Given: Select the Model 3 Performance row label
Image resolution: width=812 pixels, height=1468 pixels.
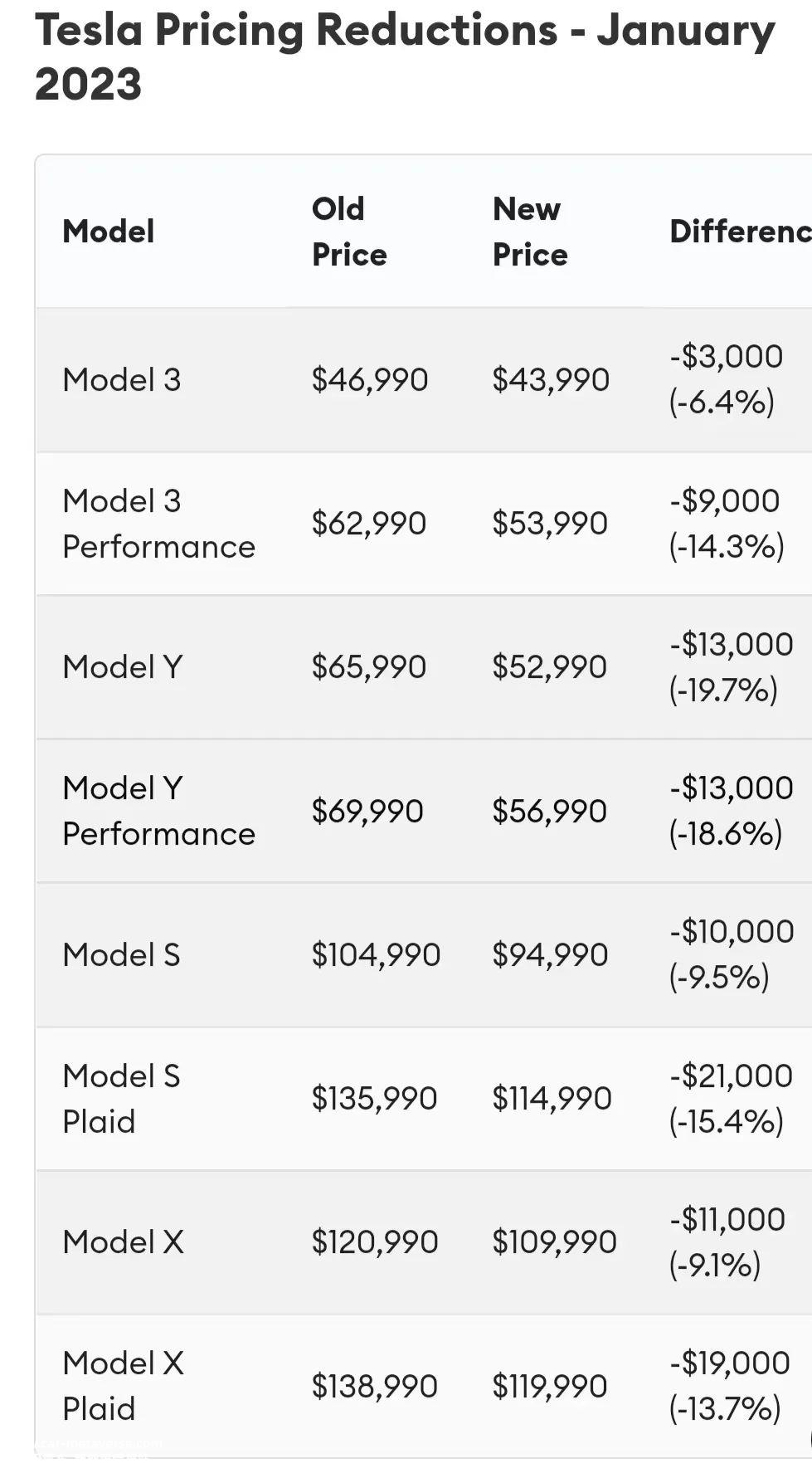Looking at the screenshot, I should click(159, 524).
